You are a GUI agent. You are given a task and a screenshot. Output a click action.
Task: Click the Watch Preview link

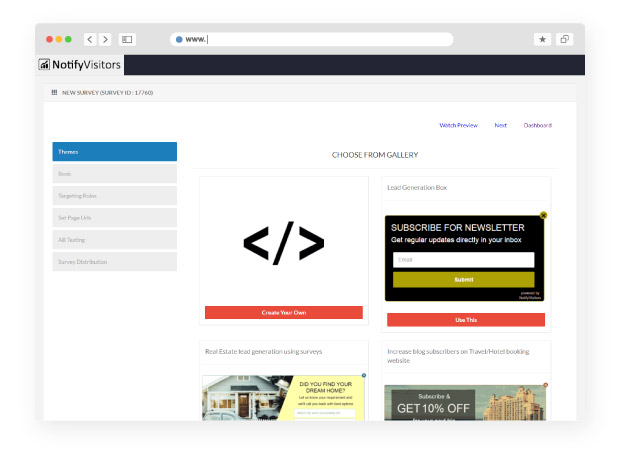[458, 126]
